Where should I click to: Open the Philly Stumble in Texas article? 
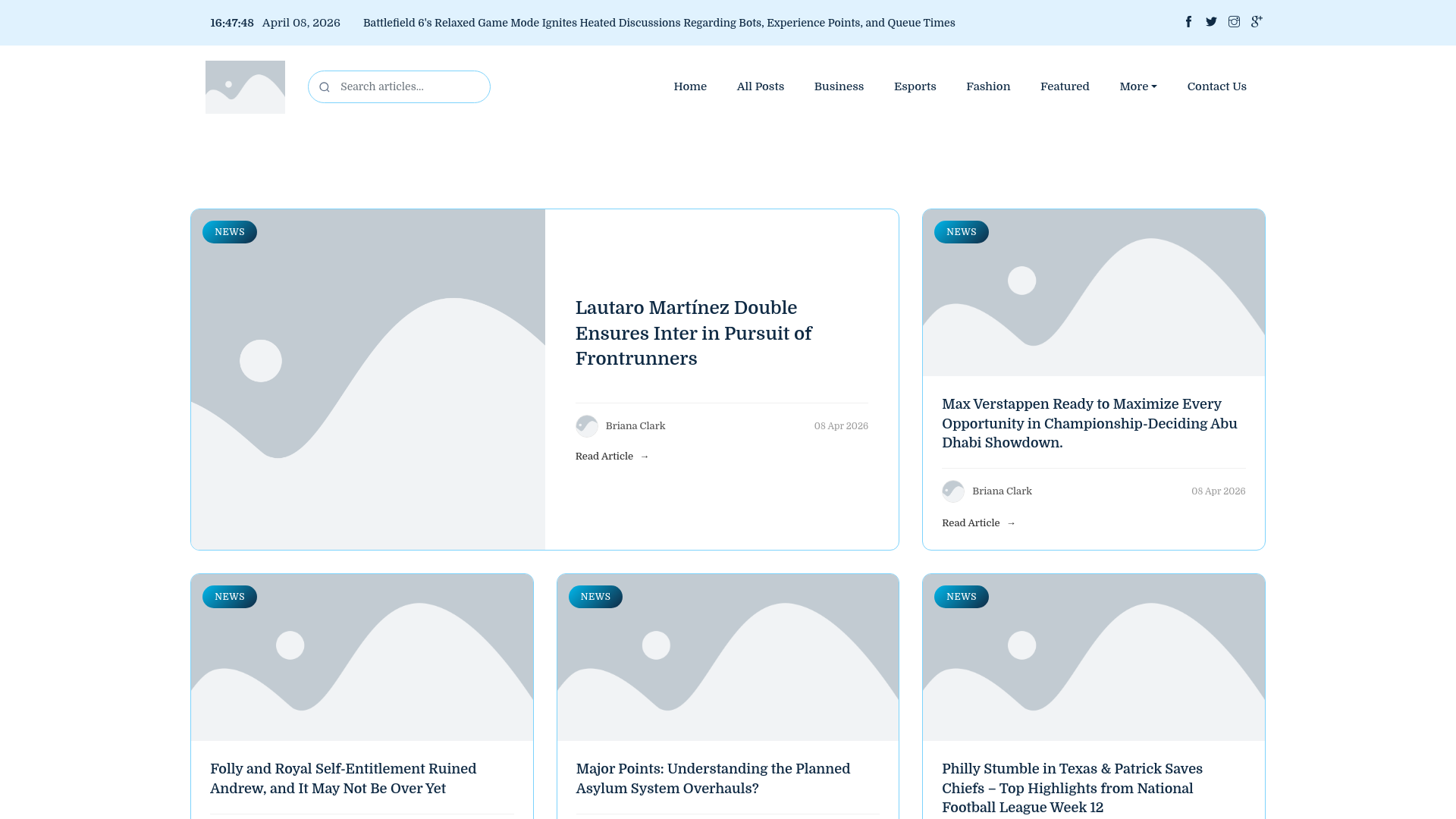1072,789
